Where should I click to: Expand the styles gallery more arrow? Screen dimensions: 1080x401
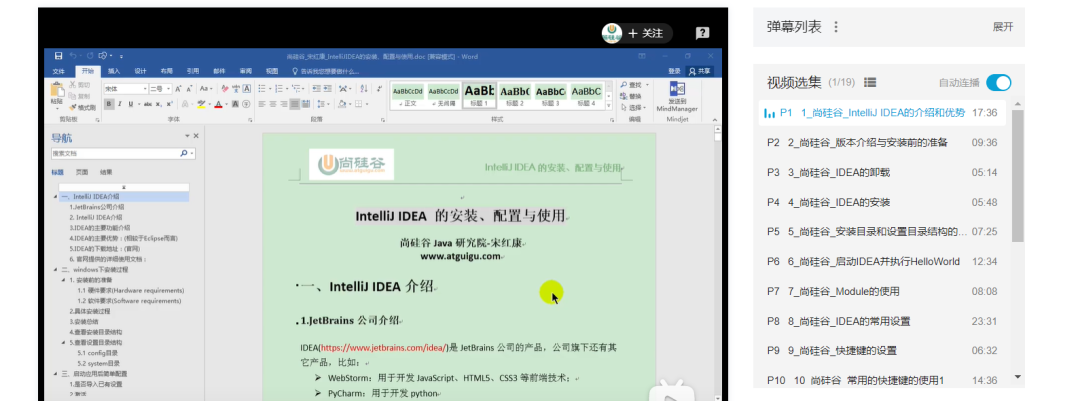(x=608, y=105)
